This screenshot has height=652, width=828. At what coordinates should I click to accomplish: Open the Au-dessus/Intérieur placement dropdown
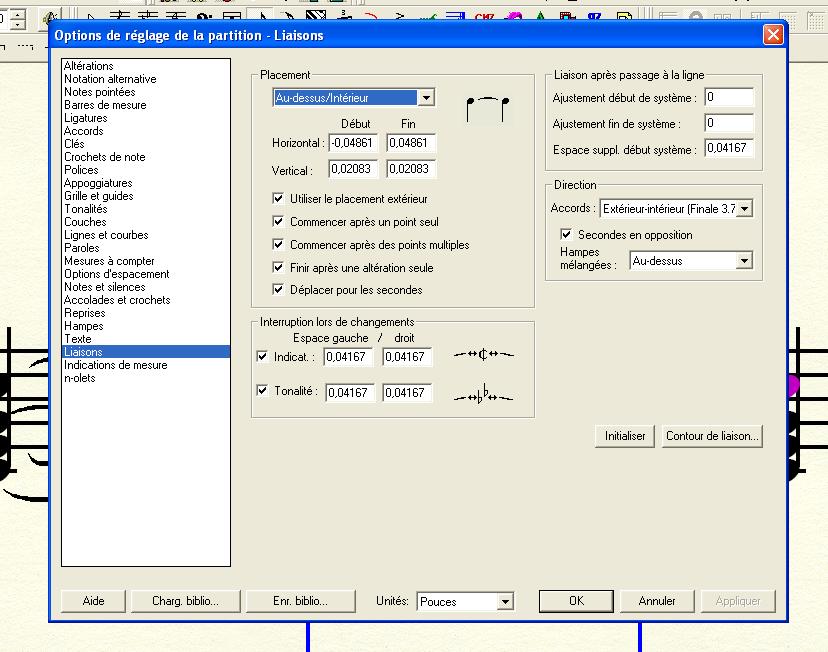(427, 98)
